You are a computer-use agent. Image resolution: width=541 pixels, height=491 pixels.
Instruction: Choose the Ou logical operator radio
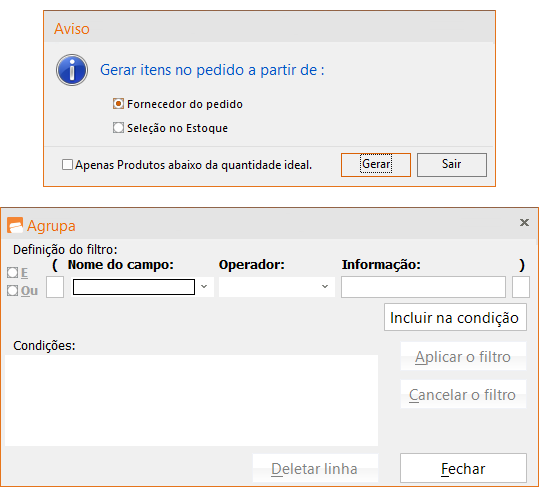point(12,291)
